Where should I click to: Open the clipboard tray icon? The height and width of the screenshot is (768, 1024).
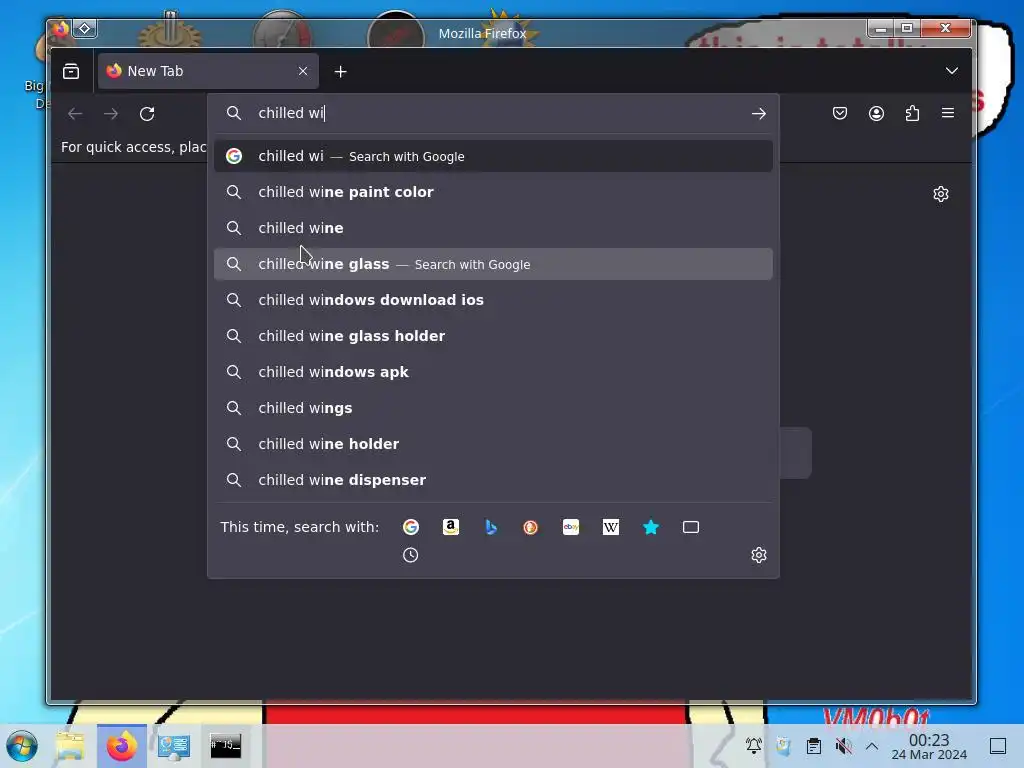[814, 746]
